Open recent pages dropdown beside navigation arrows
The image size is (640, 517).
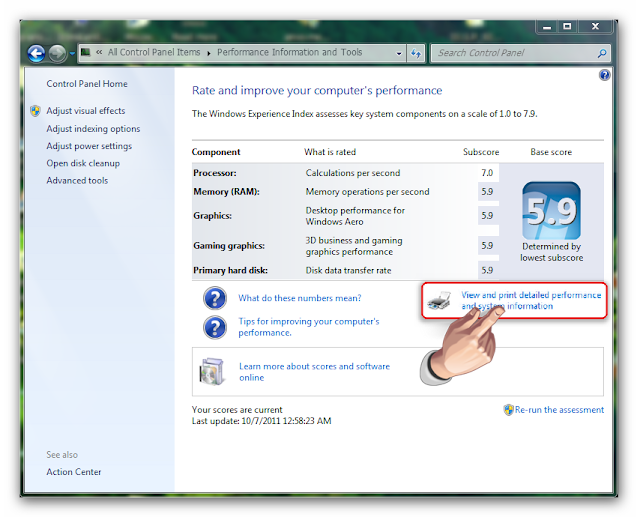click(72, 53)
